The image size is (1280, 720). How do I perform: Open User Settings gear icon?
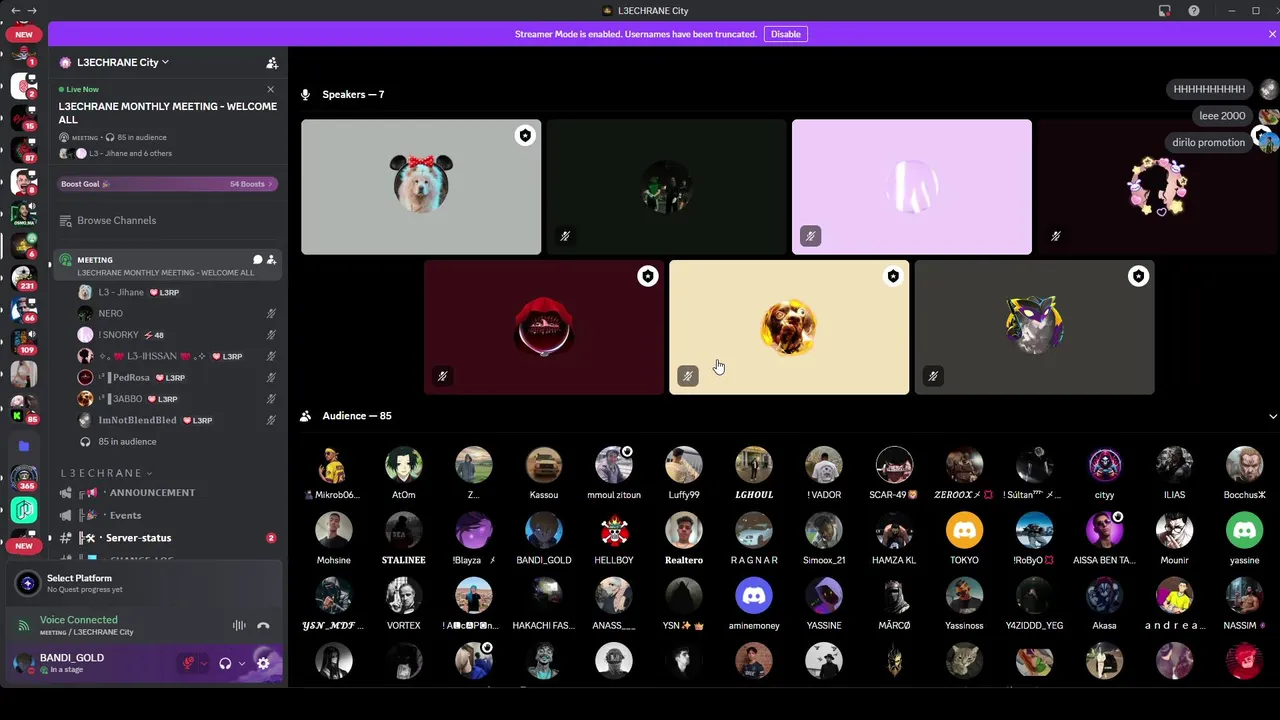[263, 663]
